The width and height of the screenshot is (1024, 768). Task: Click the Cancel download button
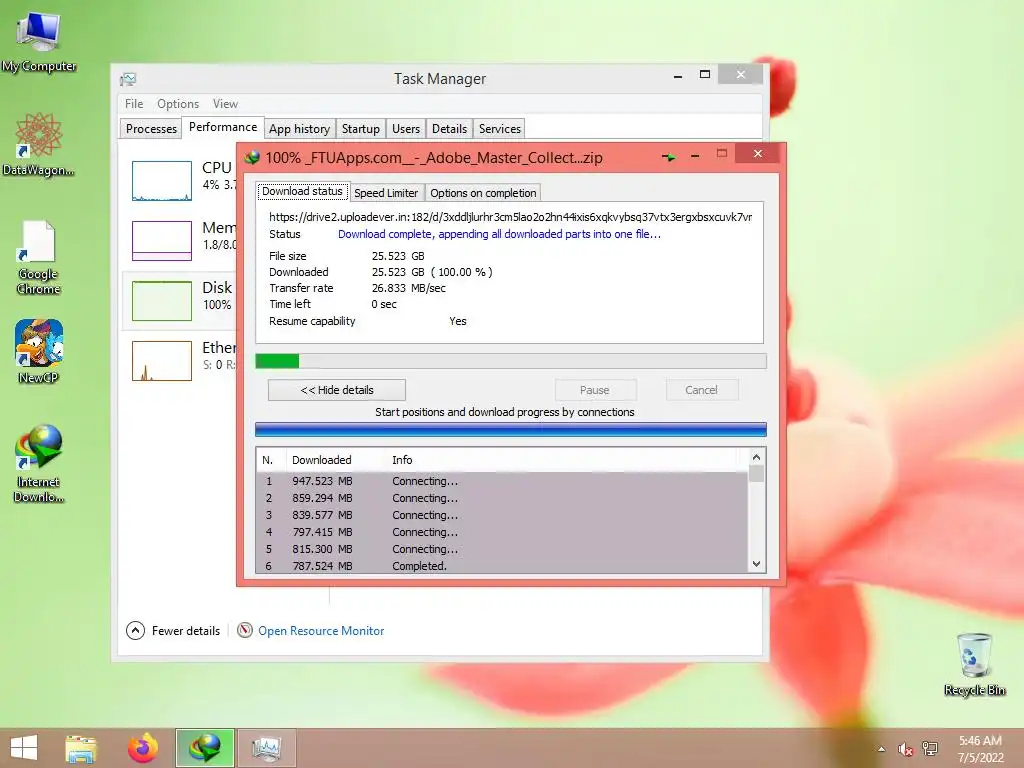click(701, 390)
